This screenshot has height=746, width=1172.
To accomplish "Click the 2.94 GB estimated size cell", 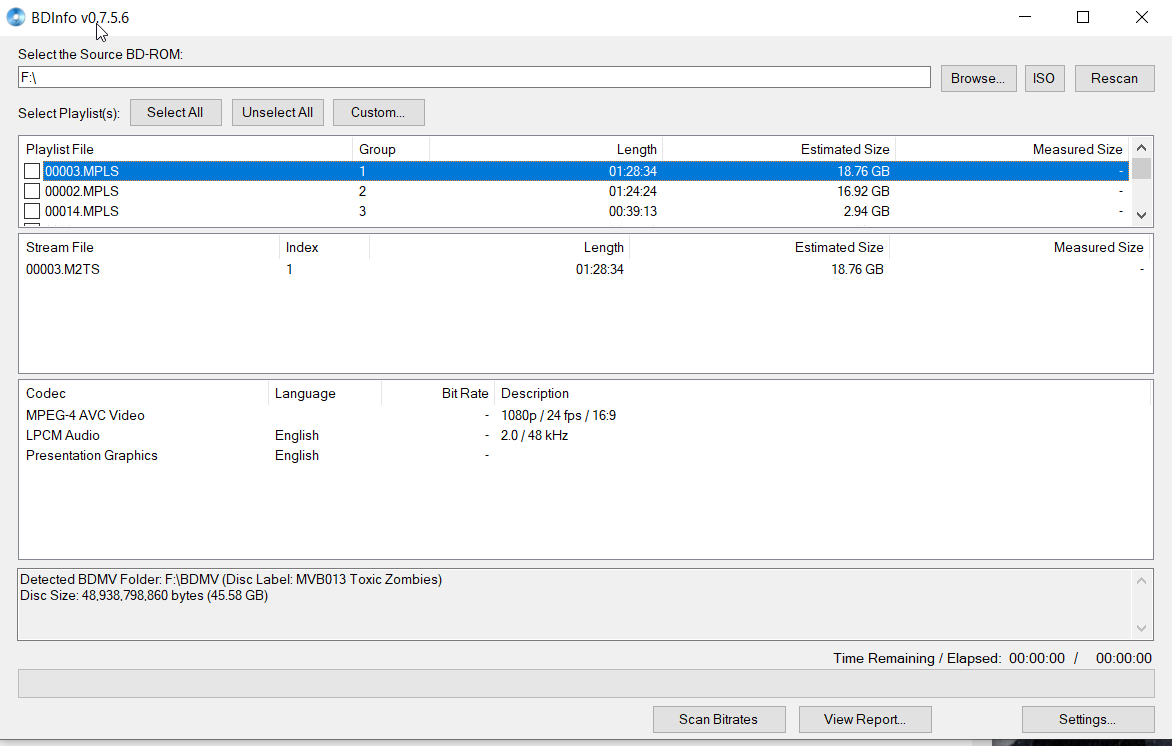I will (x=866, y=212).
